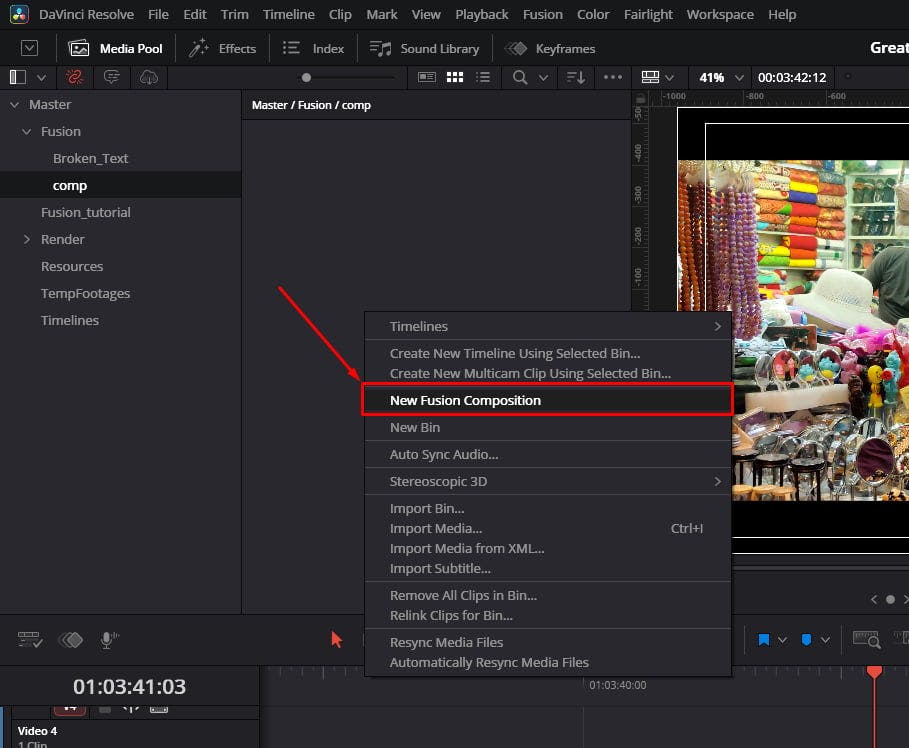
Task: Open the Fusion menu in menu bar
Action: [542, 14]
